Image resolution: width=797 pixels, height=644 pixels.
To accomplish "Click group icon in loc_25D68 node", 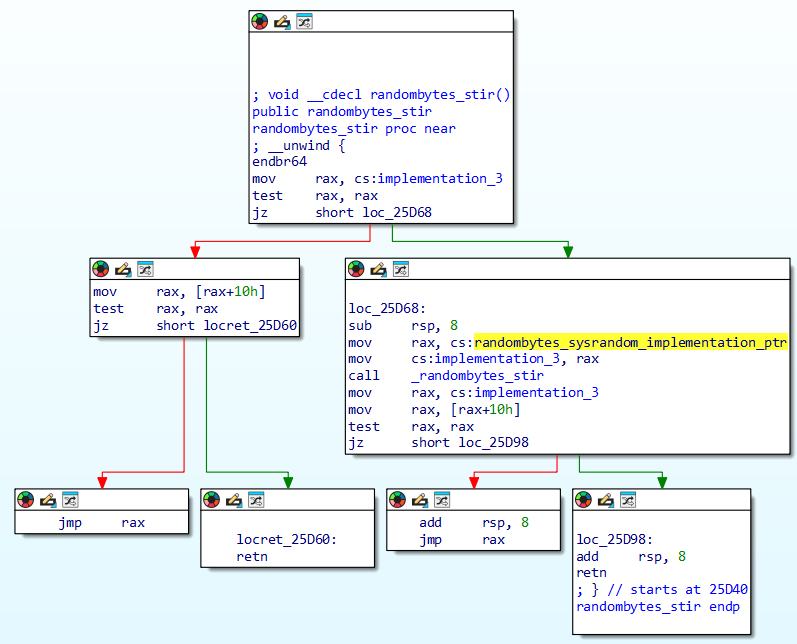I will pos(401,268).
